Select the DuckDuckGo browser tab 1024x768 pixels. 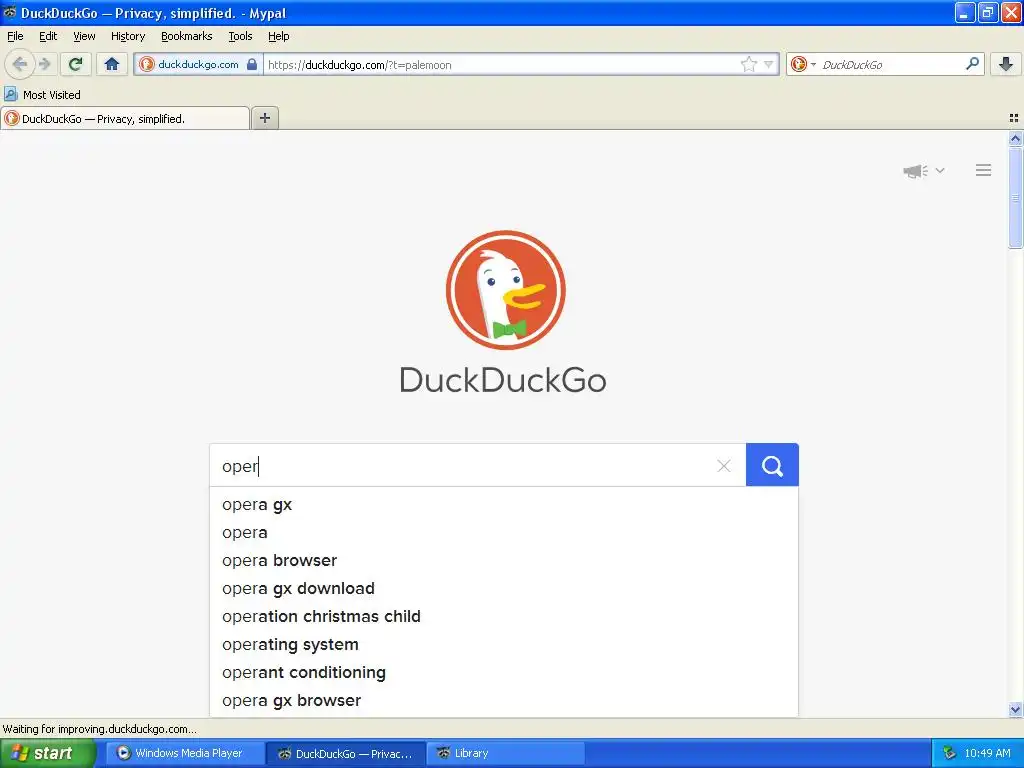tap(125, 118)
